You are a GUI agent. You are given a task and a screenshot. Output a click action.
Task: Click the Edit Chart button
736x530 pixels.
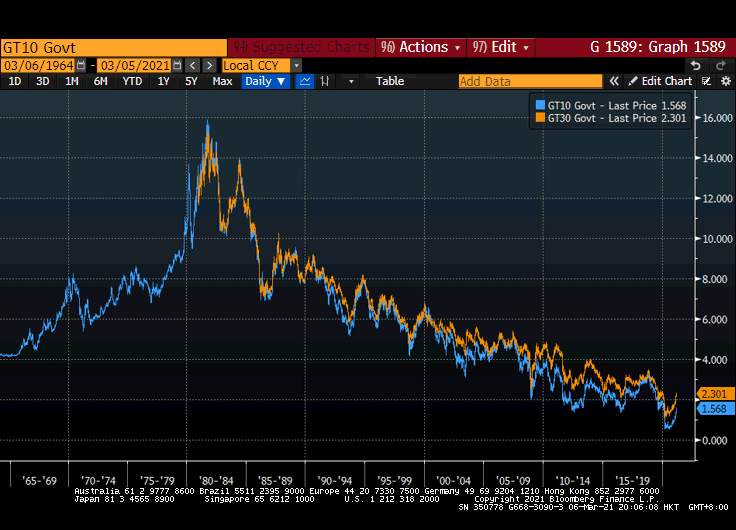tap(660, 81)
